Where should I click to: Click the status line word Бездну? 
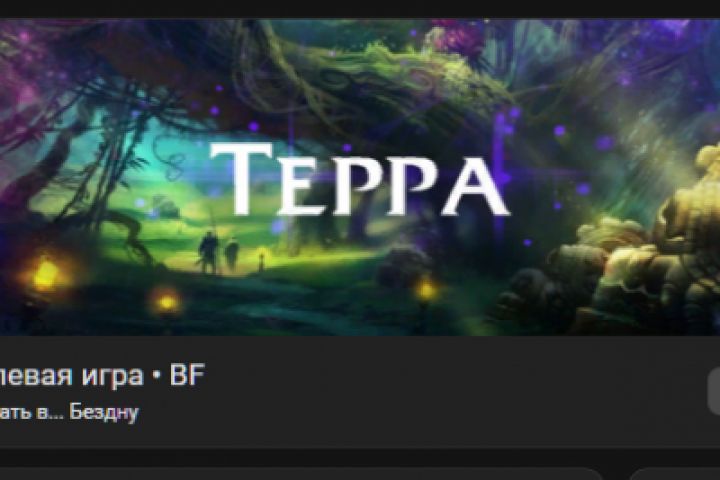(x=104, y=412)
